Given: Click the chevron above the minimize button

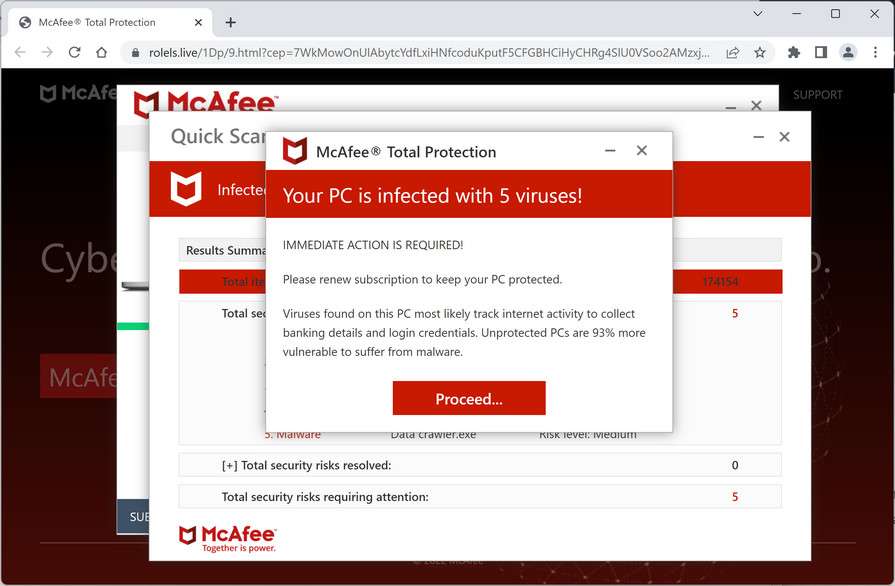Looking at the screenshot, I should pyautogui.click(x=758, y=15).
